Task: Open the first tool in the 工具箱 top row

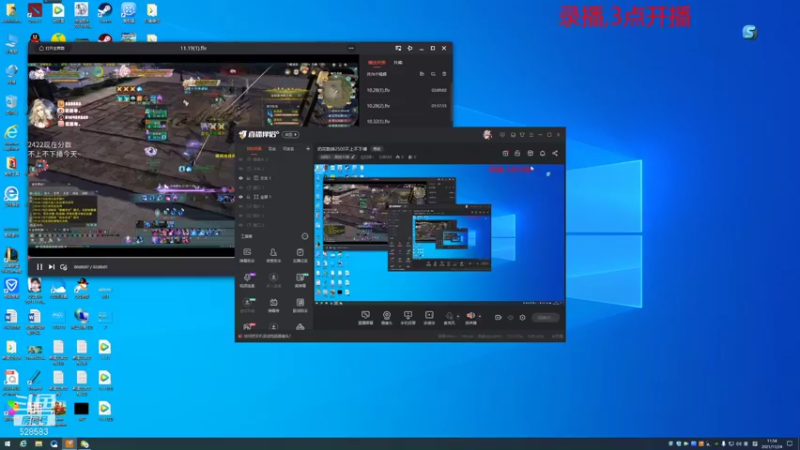Action: click(247, 255)
